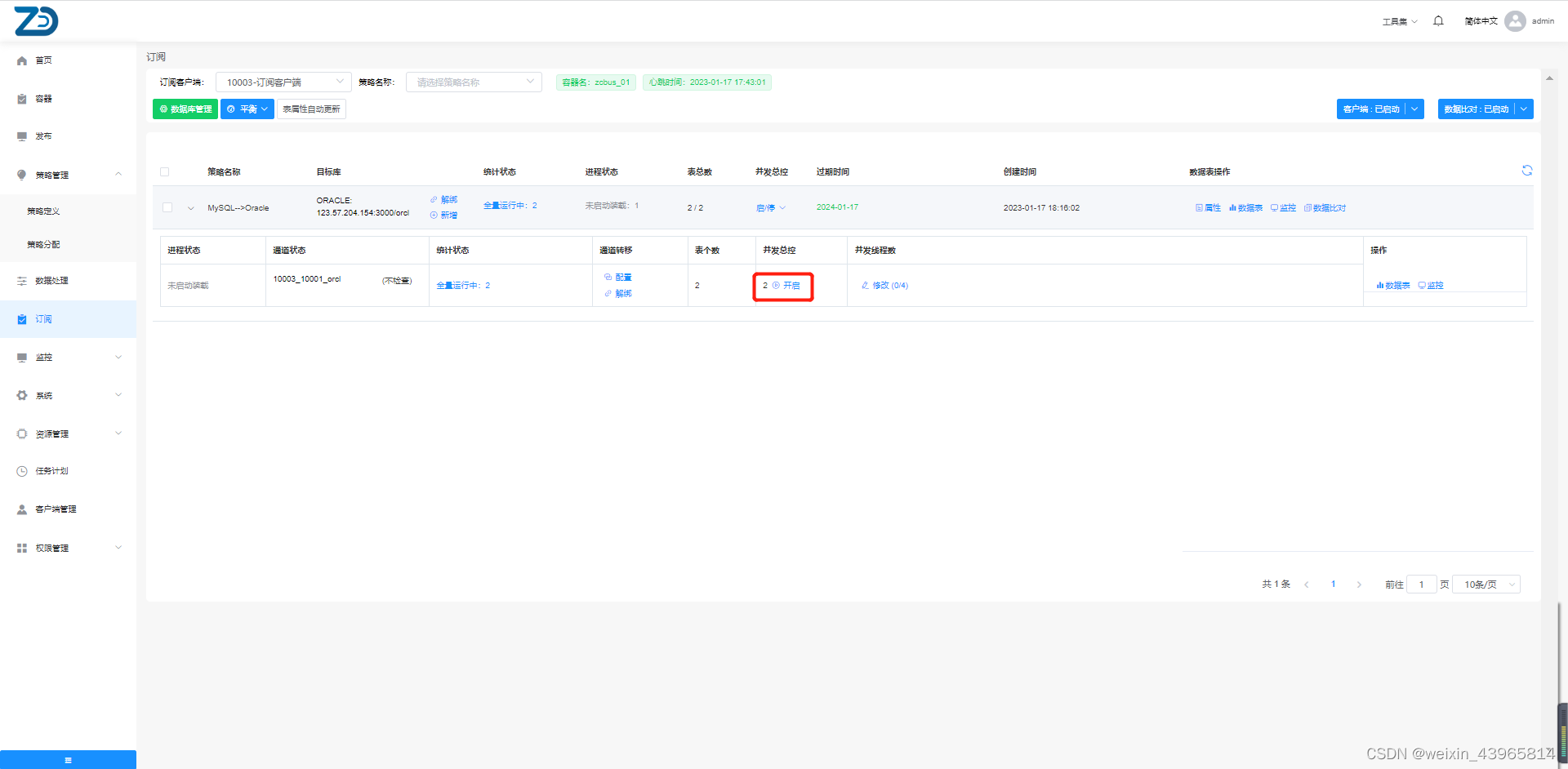Open 客户端: 已启动 dropdown arrow
Viewport: 1568px width, 769px height.
[1414, 109]
